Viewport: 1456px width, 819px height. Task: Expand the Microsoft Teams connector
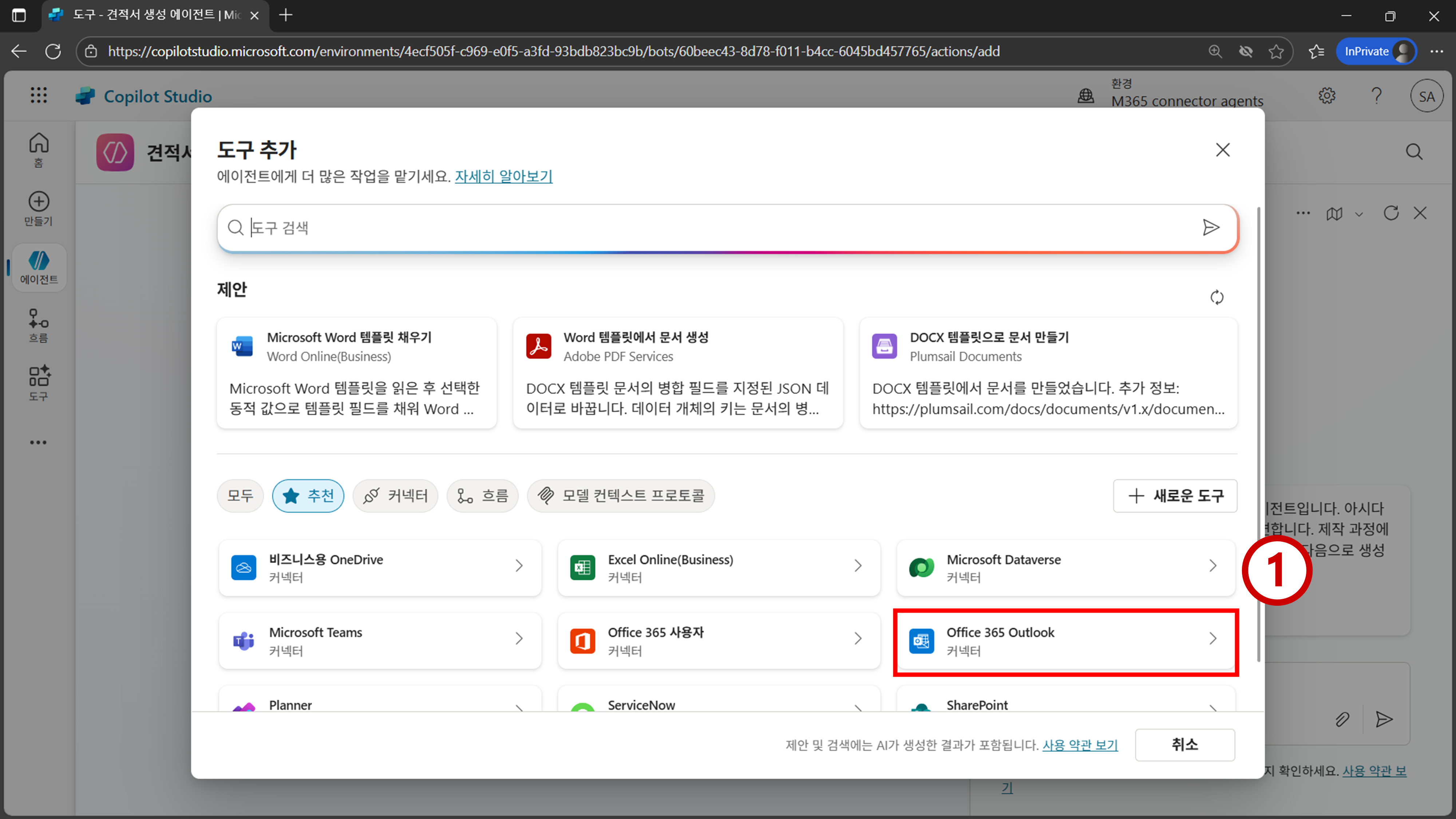click(380, 641)
